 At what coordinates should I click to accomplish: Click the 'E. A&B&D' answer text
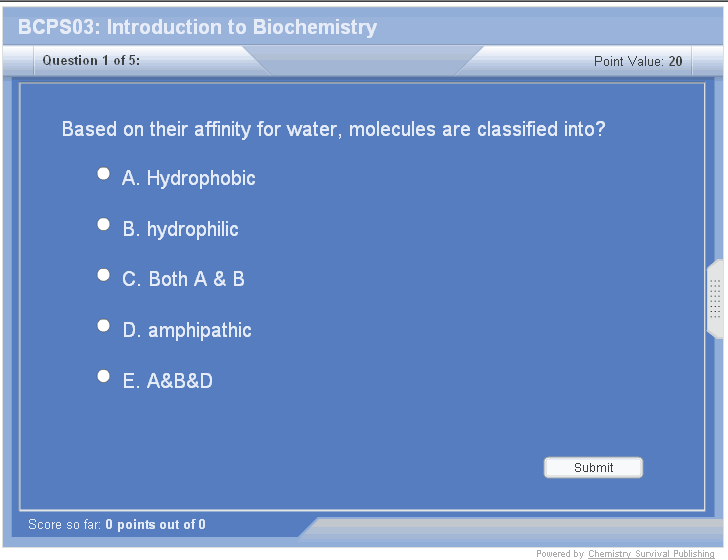[168, 382]
